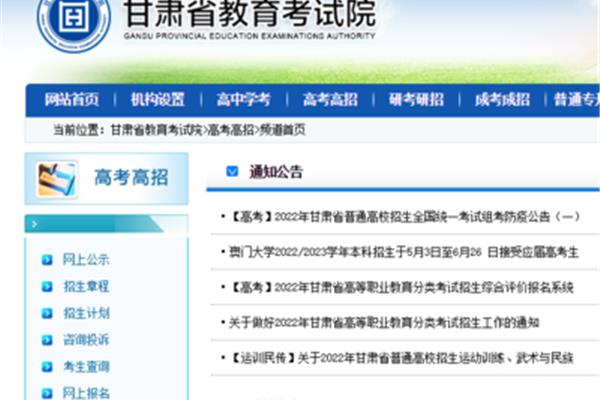
Task: Open the 普通专升本 navigation item at right edge
Action: tap(577, 100)
